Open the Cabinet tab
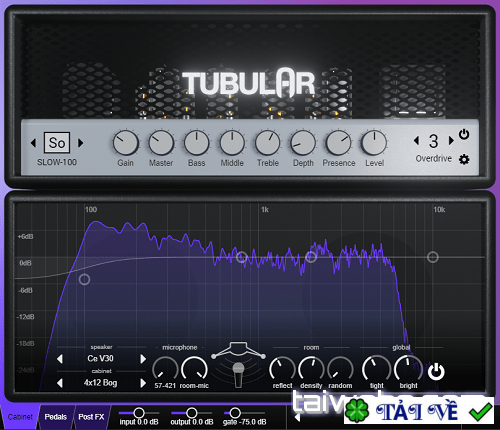Screen dimensions: 500x430 tap(20, 417)
